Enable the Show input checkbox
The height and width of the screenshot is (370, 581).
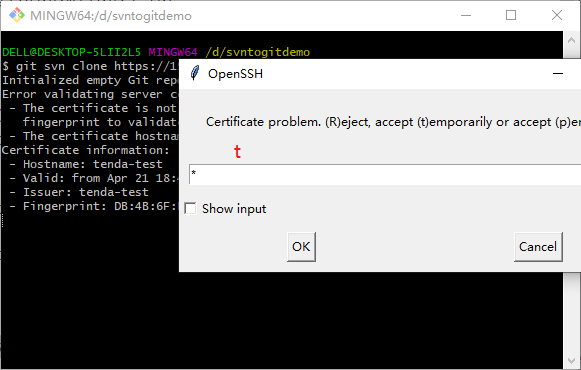[x=190, y=209]
